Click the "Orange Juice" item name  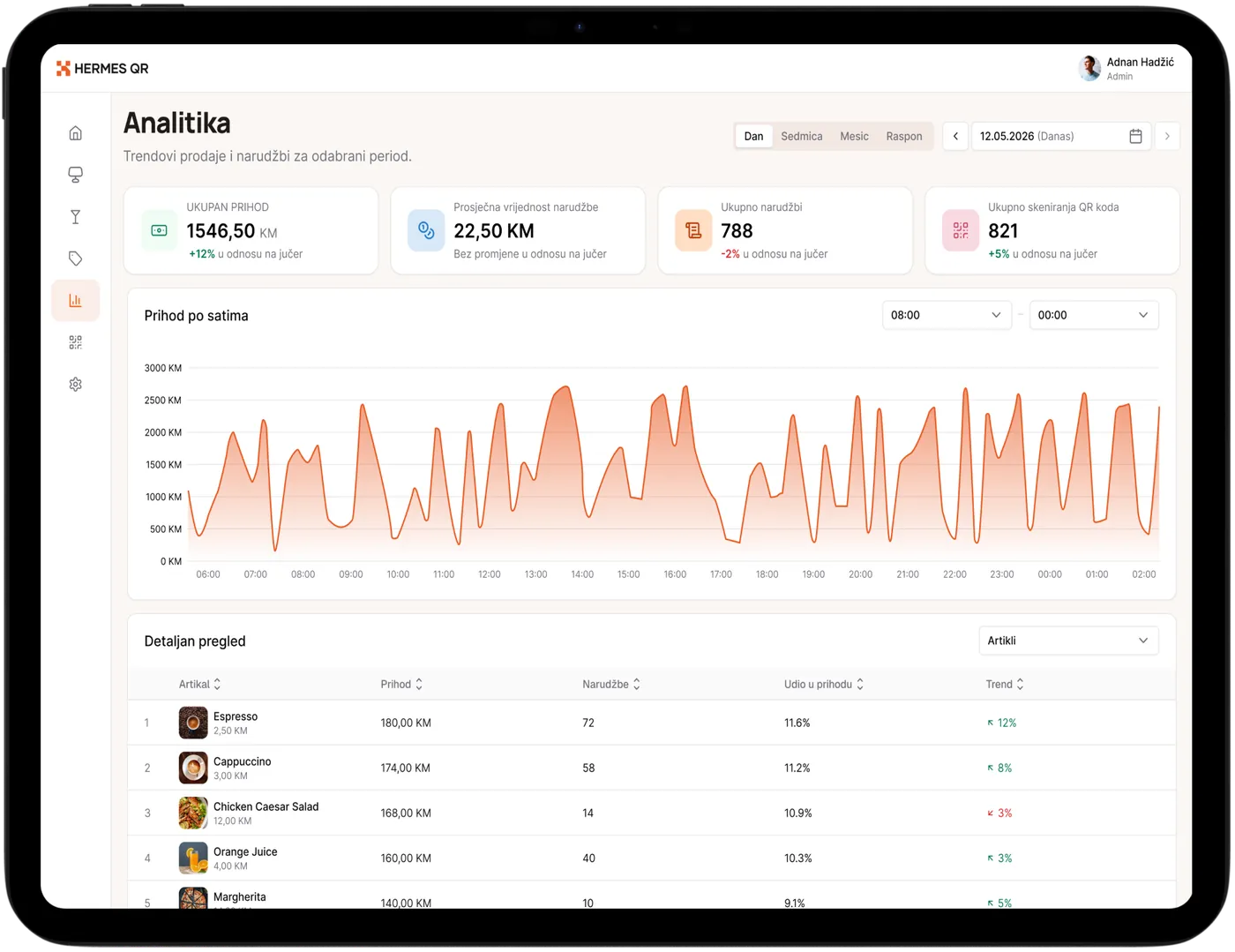tap(245, 851)
